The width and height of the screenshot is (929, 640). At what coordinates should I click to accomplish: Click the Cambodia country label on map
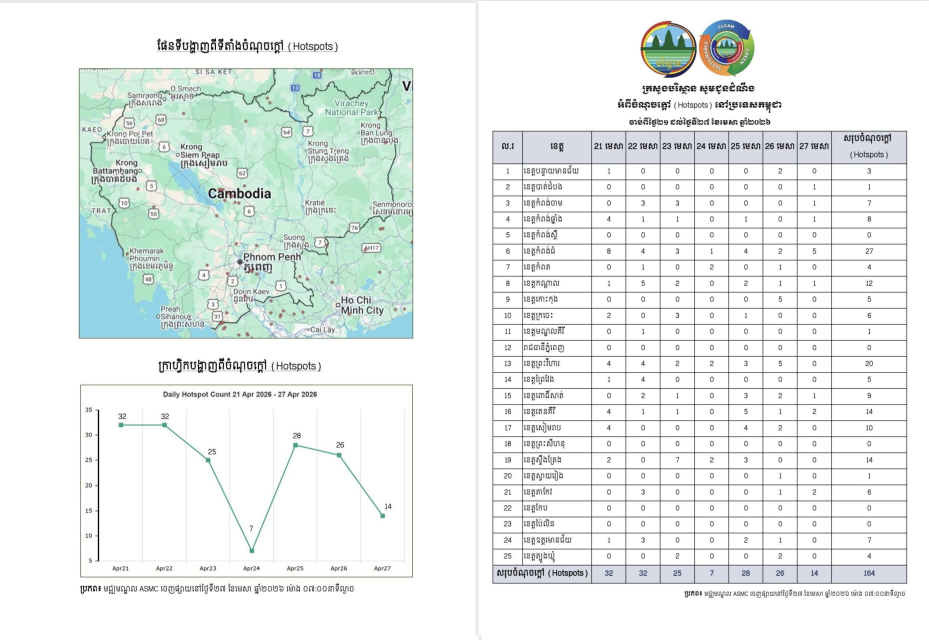[239, 193]
